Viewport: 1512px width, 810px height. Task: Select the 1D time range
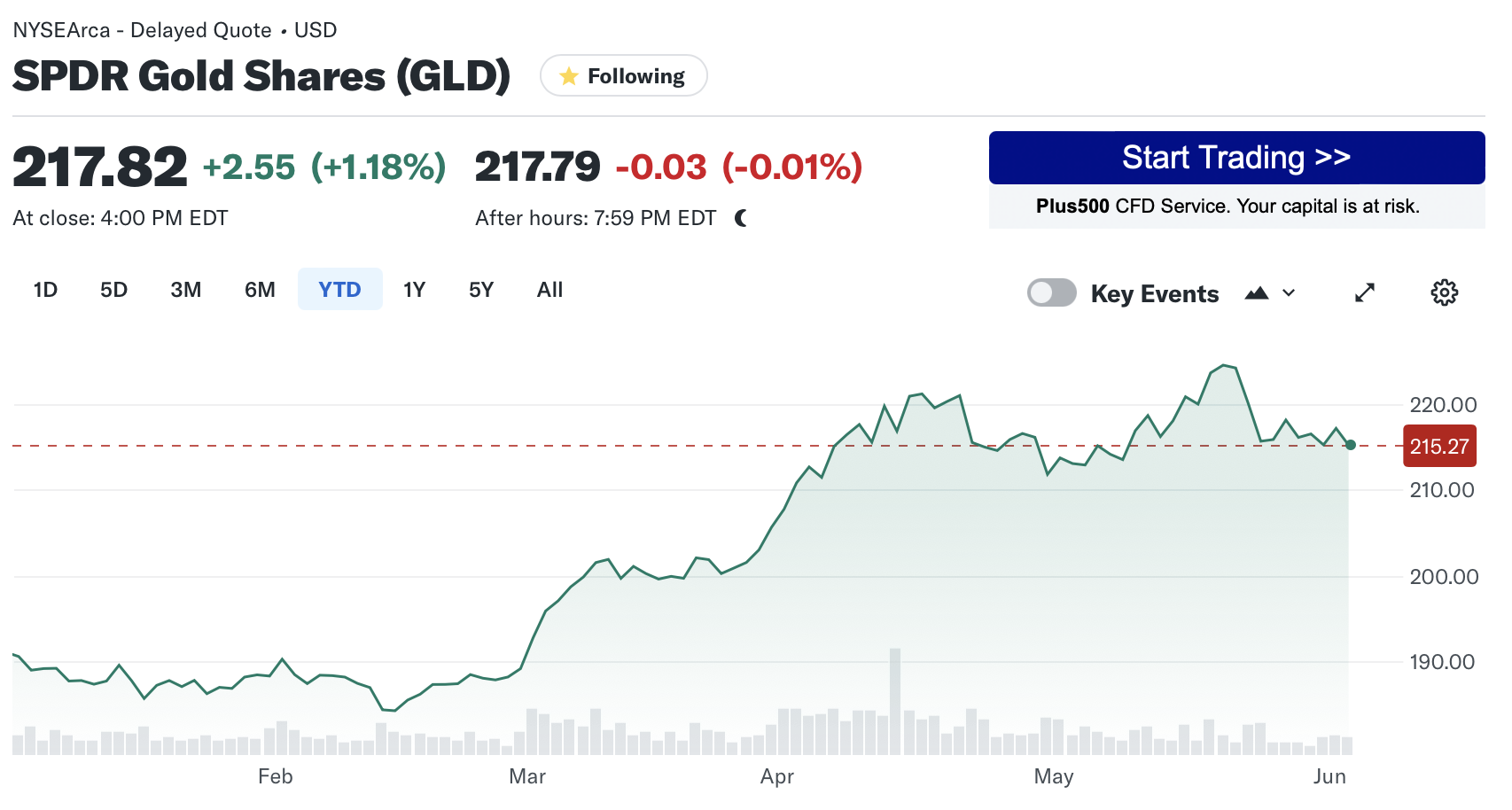pyautogui.click(x=45, y=290)
